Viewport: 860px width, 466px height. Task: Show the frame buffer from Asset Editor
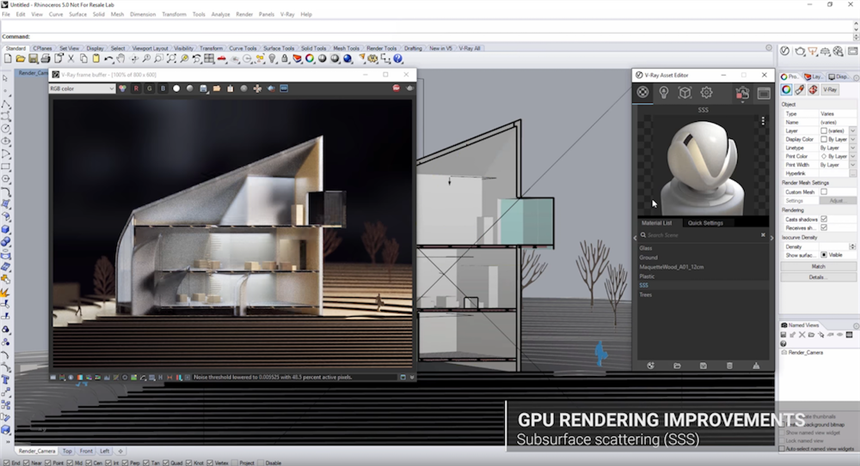[763, 93]
